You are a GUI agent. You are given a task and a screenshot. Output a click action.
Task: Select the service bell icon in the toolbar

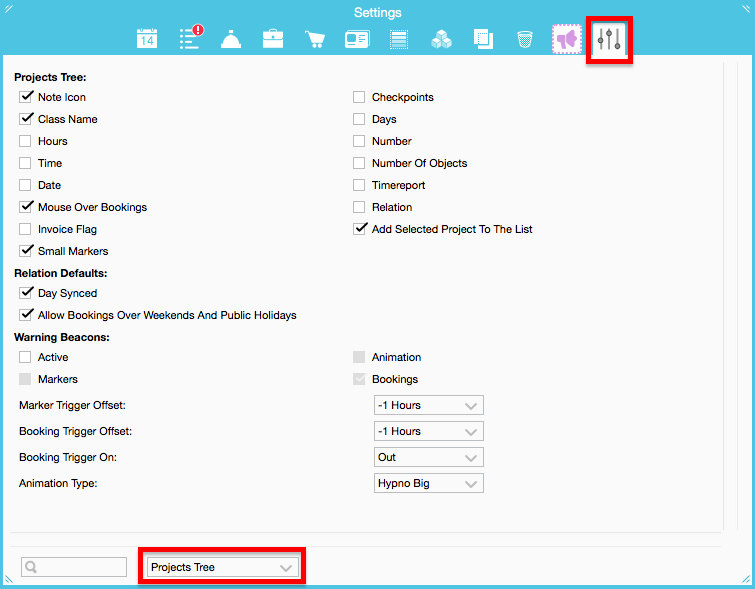click(x=231, y=39)
